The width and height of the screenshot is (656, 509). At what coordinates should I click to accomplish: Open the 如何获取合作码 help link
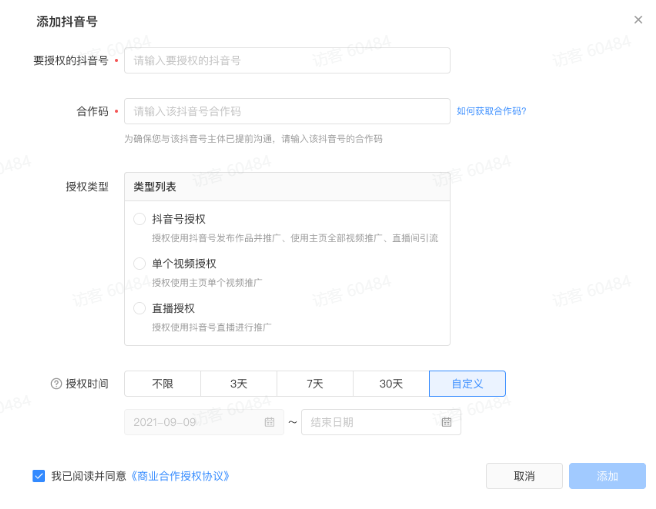(x=491, y=111)
